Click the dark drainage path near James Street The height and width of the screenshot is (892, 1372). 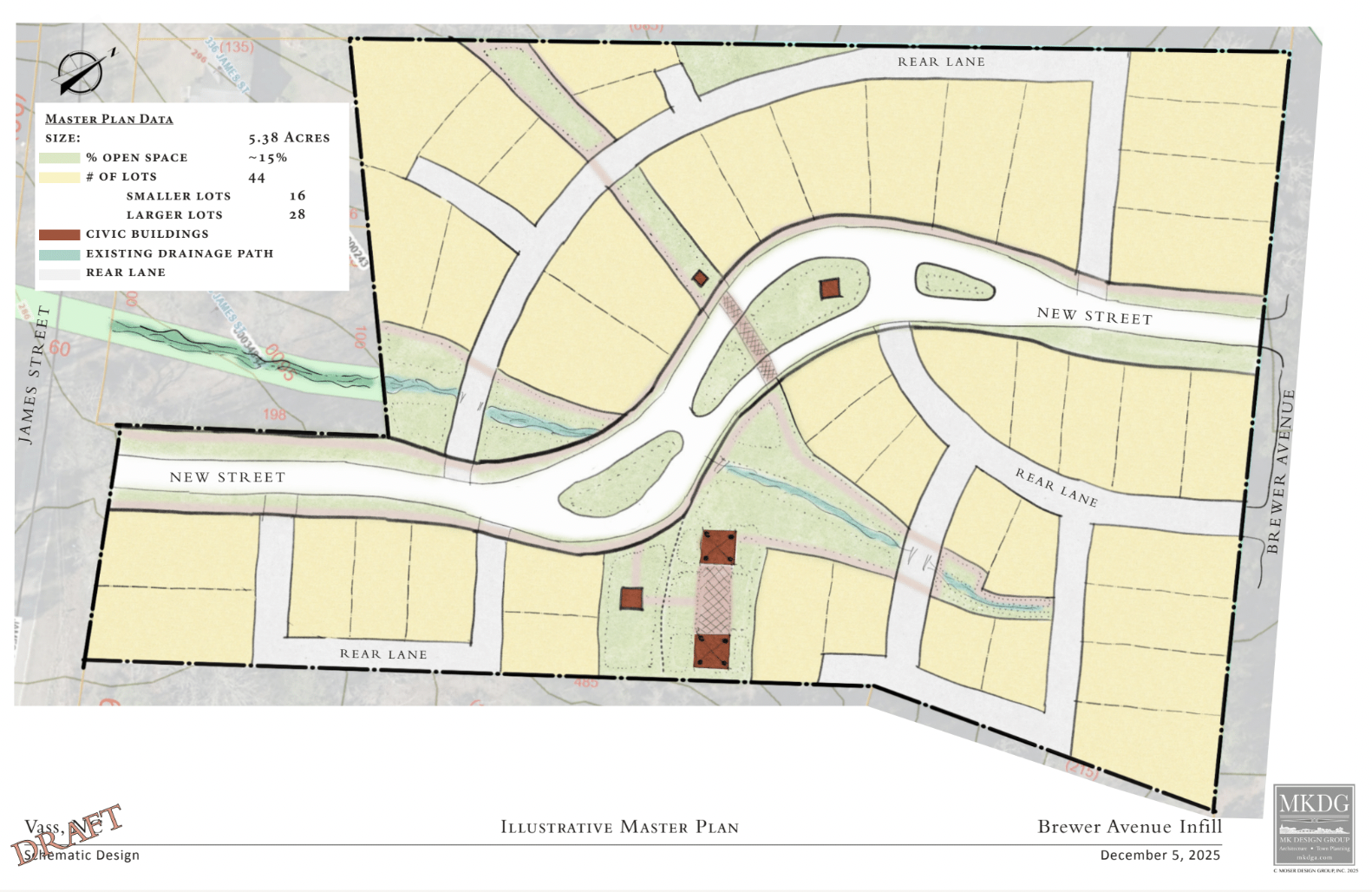click(245, 354)
